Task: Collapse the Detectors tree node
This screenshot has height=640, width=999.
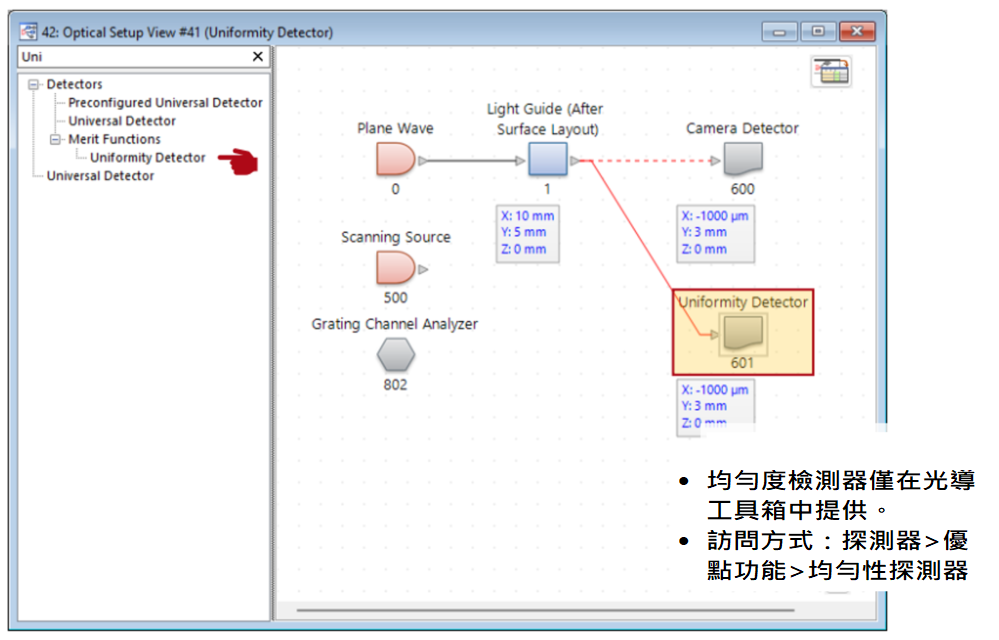Action: [x=34, y=84]
